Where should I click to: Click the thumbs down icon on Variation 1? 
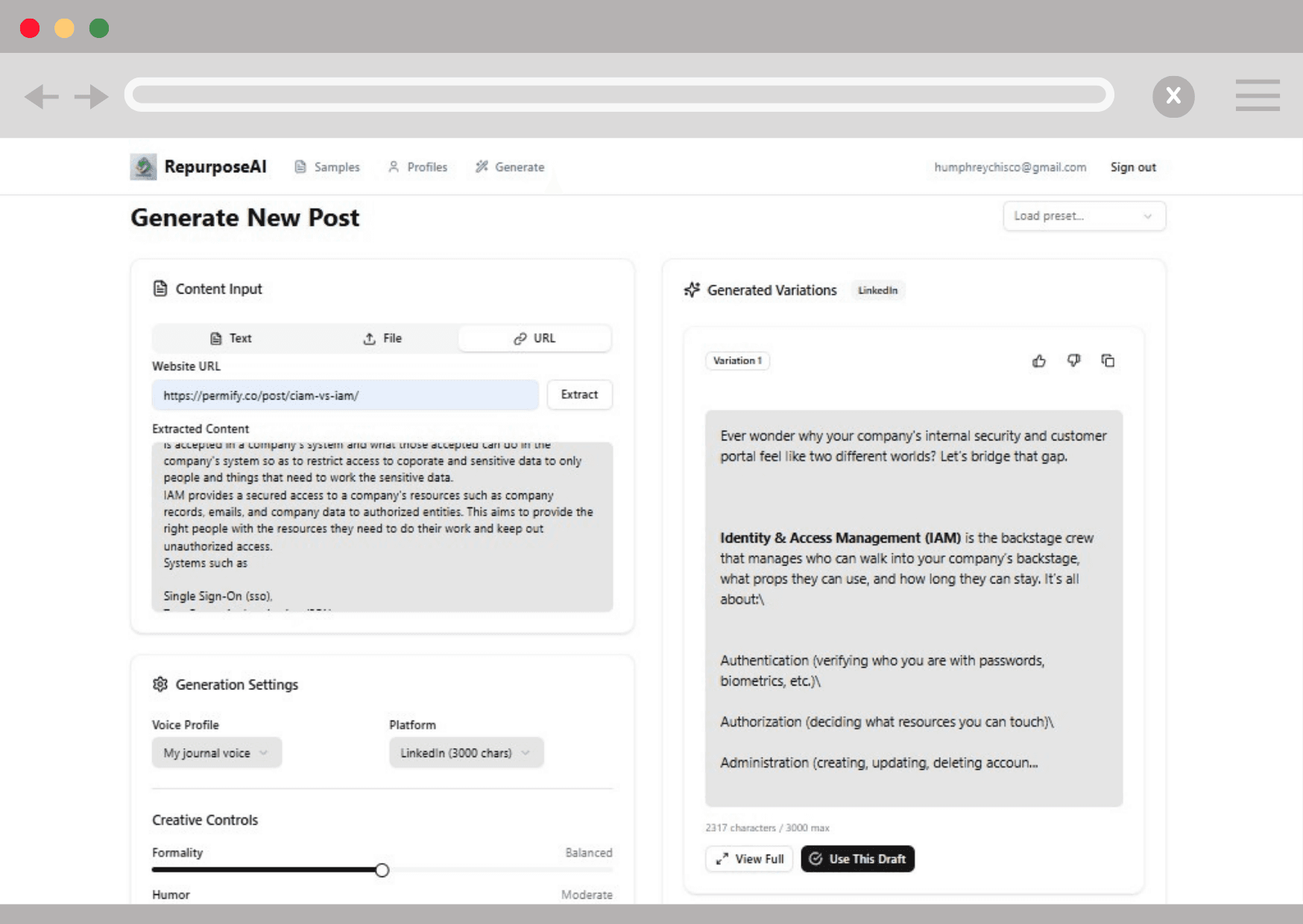pos(1073,361)
